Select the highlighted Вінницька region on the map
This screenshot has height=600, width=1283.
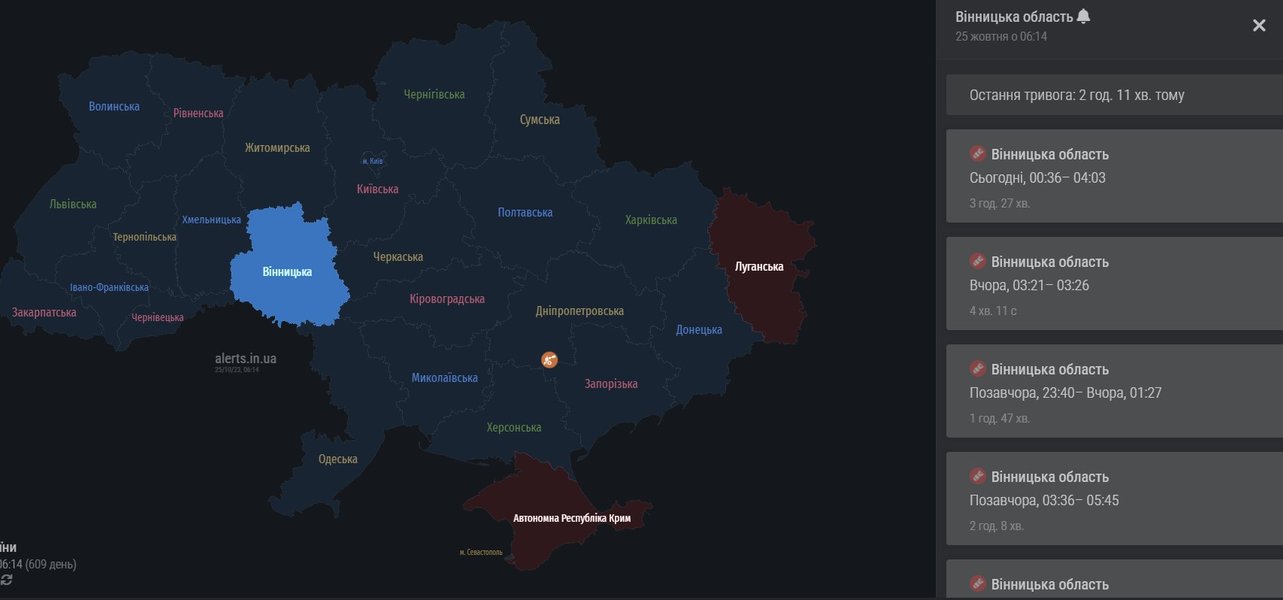[x=285, y=270]
